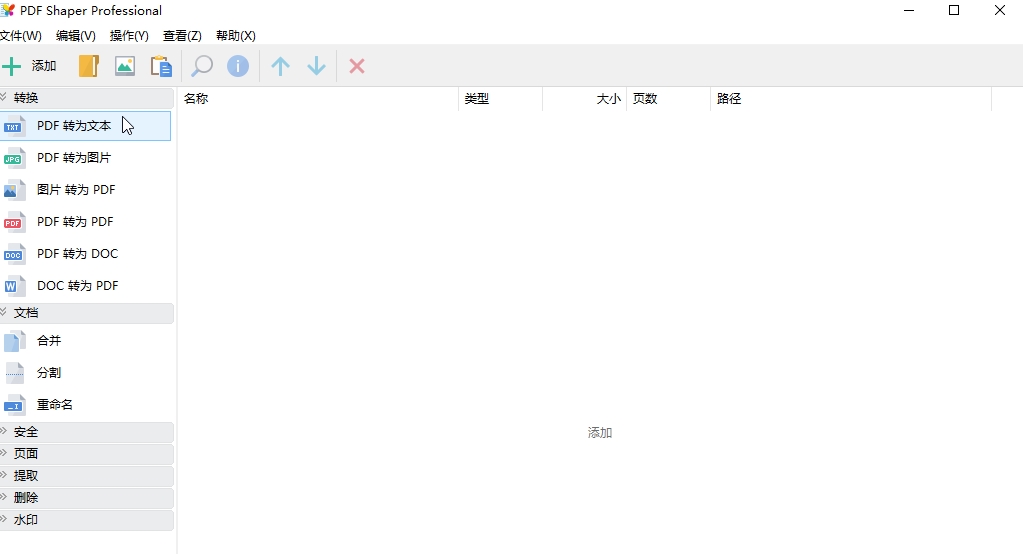Click the JPG icon for PDF 转为图片

tap(14, 157)
